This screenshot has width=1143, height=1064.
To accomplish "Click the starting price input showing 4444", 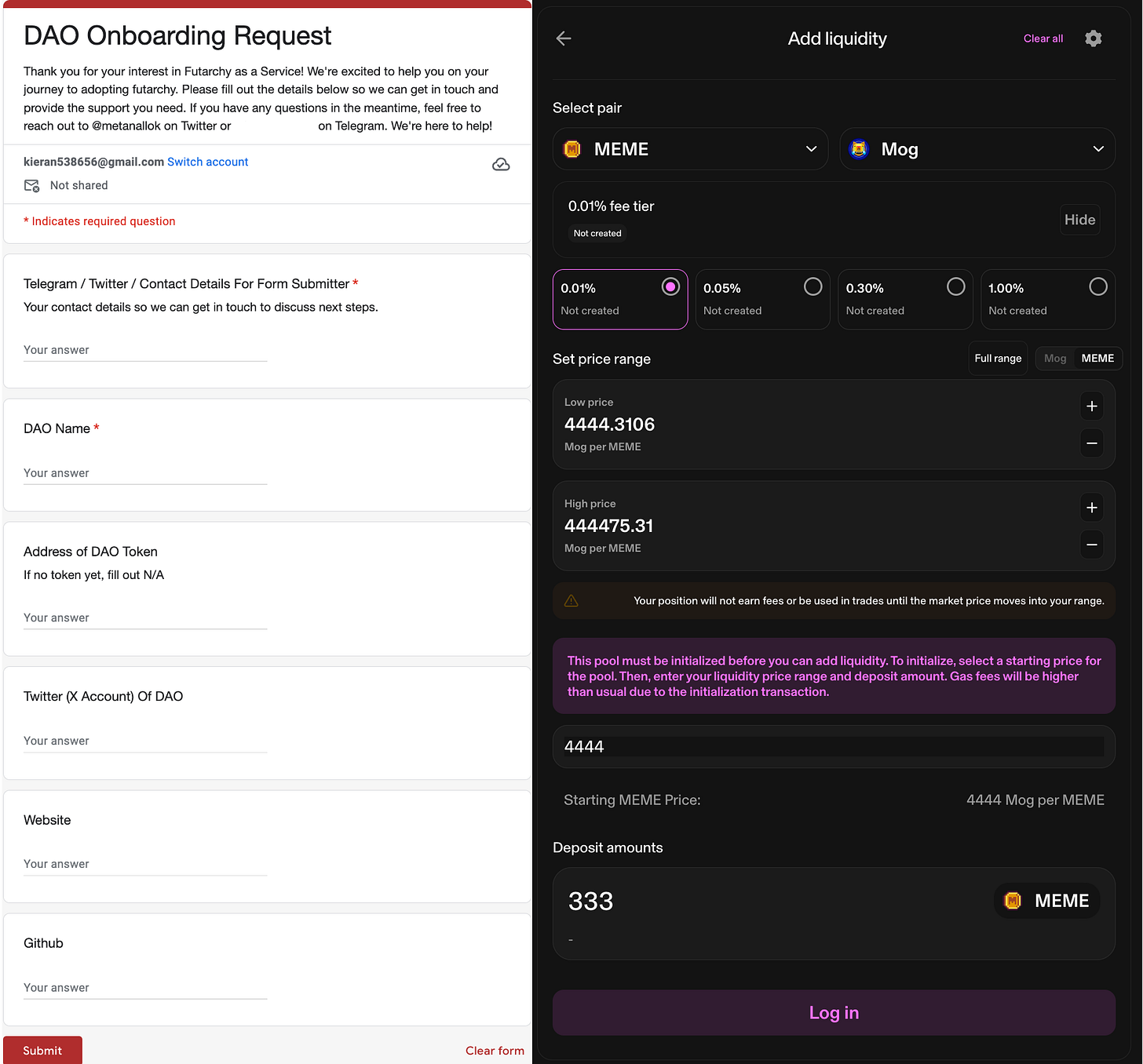I will coord(834,746).
